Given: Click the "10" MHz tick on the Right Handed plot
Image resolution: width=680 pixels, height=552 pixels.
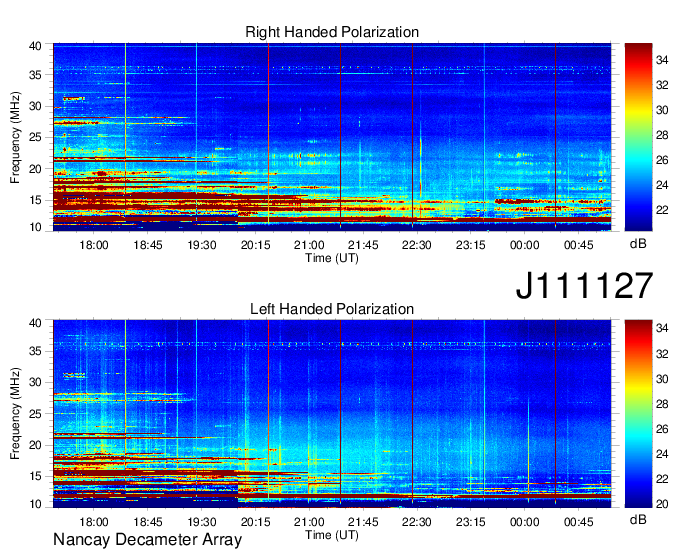Looking at the screenshot, I should click(x=35, y=227).
